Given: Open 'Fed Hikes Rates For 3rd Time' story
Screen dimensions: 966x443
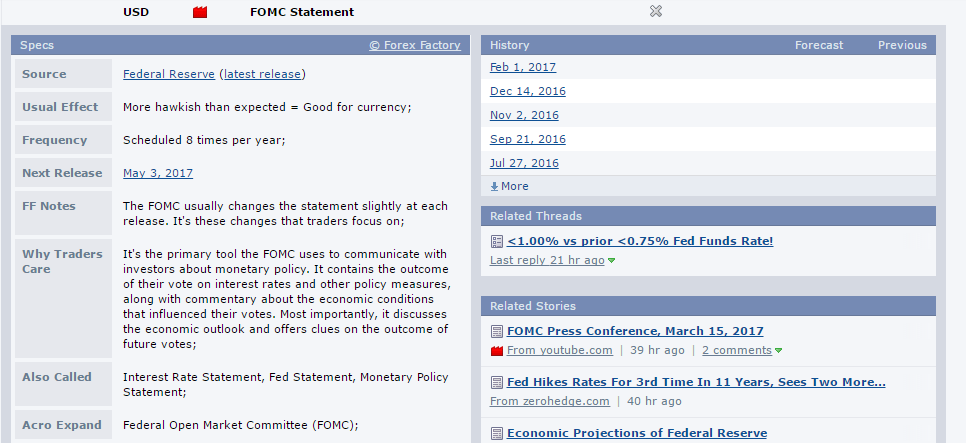Looking at the screenshot, I should tap(696, 382).
